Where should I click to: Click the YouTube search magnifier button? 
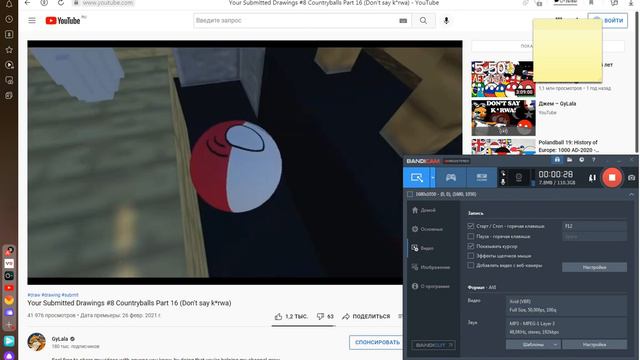[423, 20]
